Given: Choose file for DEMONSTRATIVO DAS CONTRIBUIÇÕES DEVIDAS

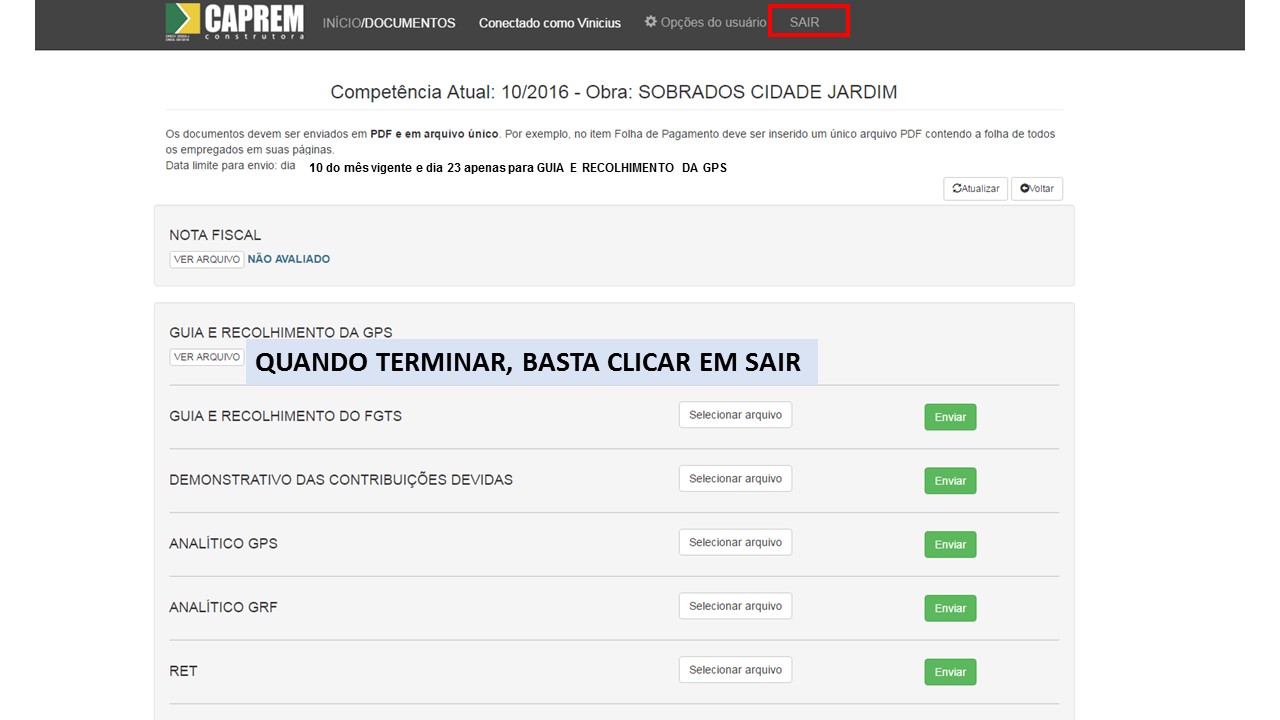Looking at the screenshot, I should (735, 479).
